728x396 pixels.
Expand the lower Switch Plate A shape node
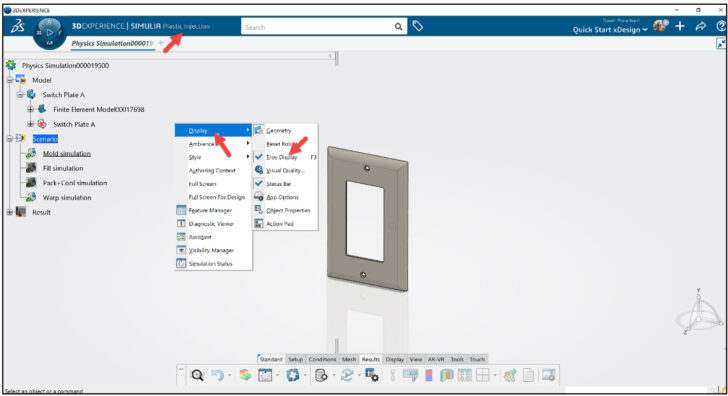(30, 124)
